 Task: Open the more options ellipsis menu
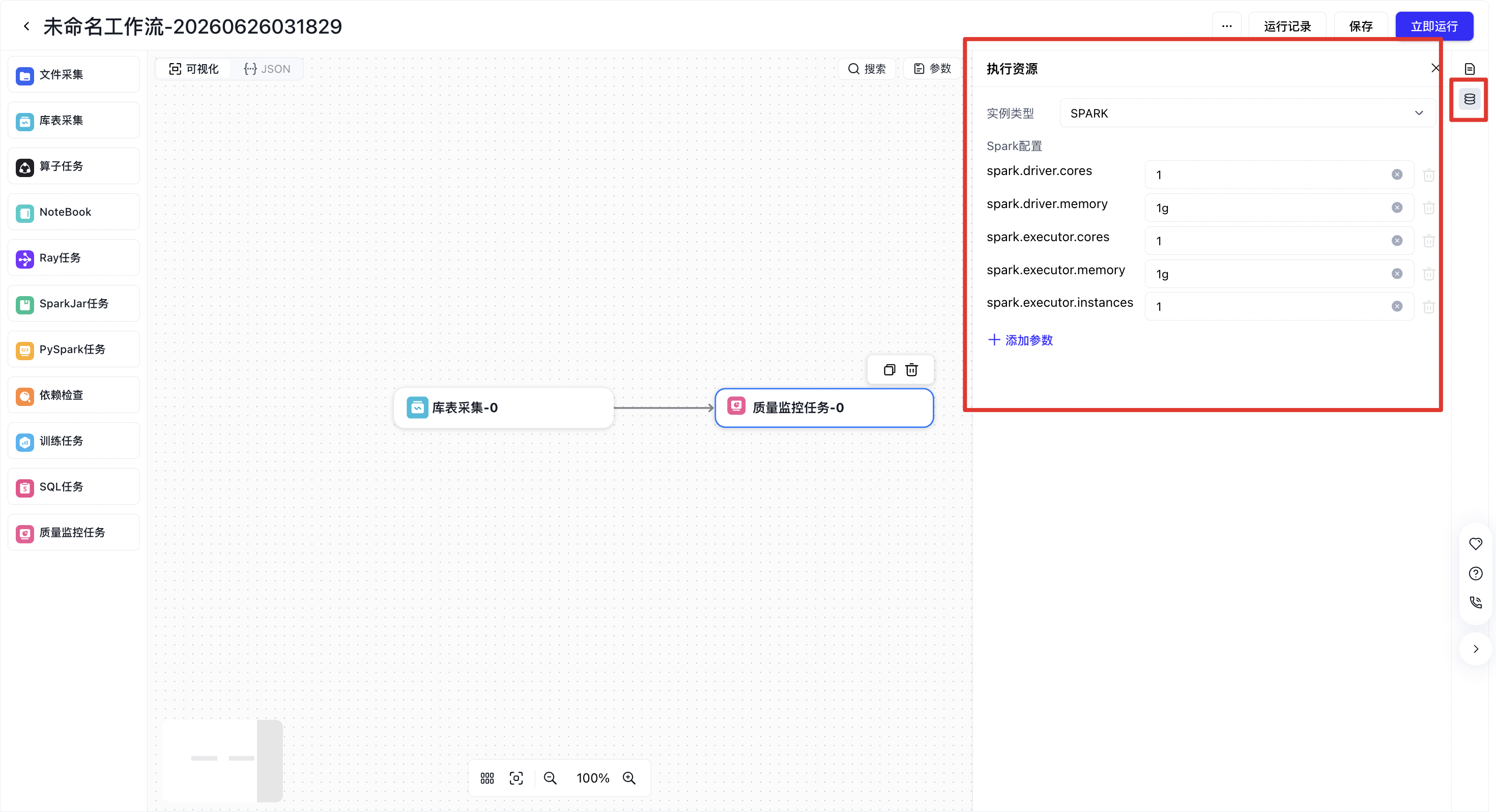click(1226, 26)
